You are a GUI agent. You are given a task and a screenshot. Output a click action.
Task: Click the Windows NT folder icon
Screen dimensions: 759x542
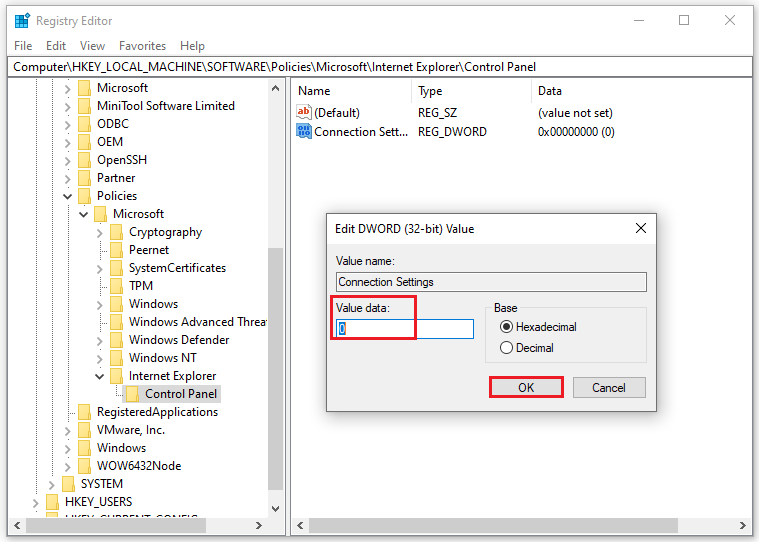[x=116, y=358]
